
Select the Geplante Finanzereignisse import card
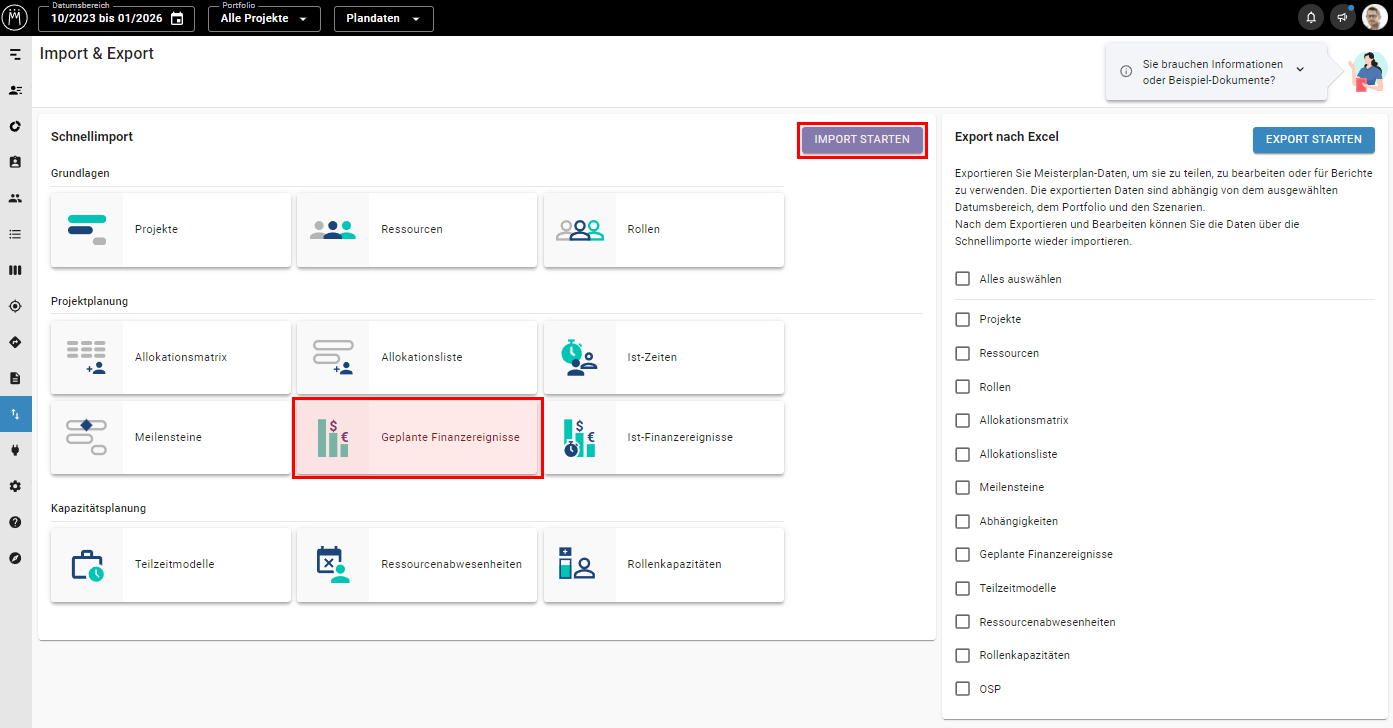click(417, 437)
